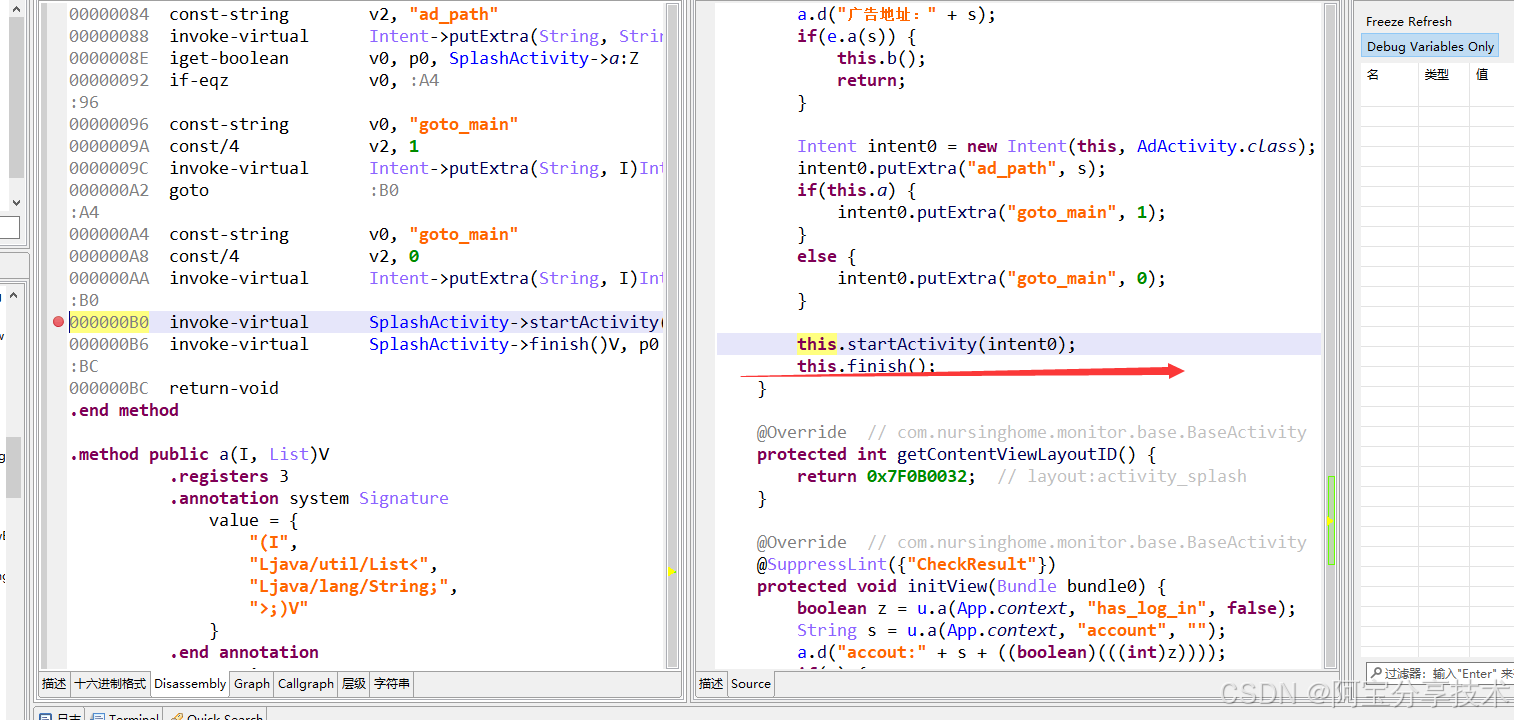Click the "account" string in source
1514x720 pixels.
click(x=1121, y=630)
